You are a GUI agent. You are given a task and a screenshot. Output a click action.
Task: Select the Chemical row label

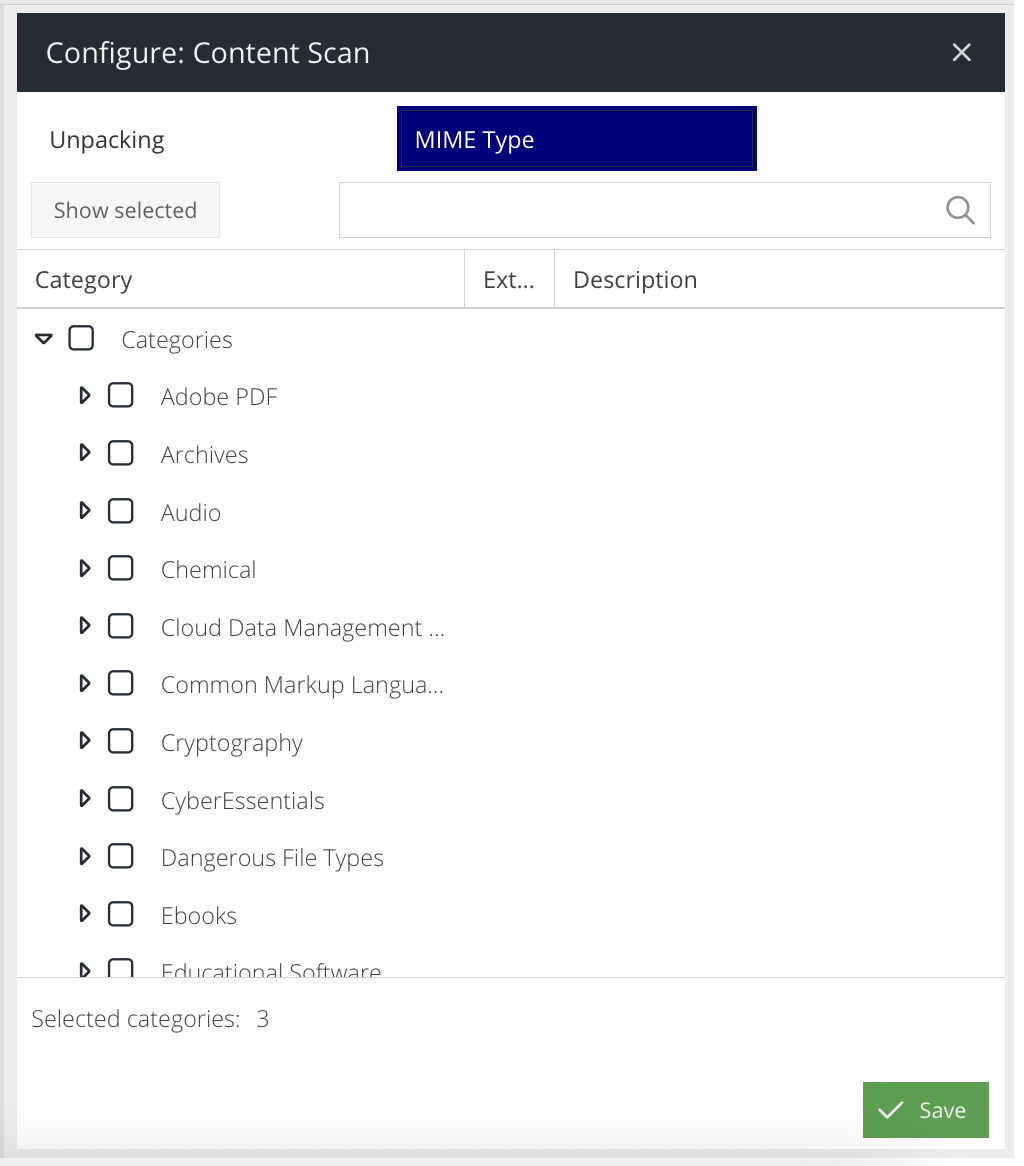208,570
